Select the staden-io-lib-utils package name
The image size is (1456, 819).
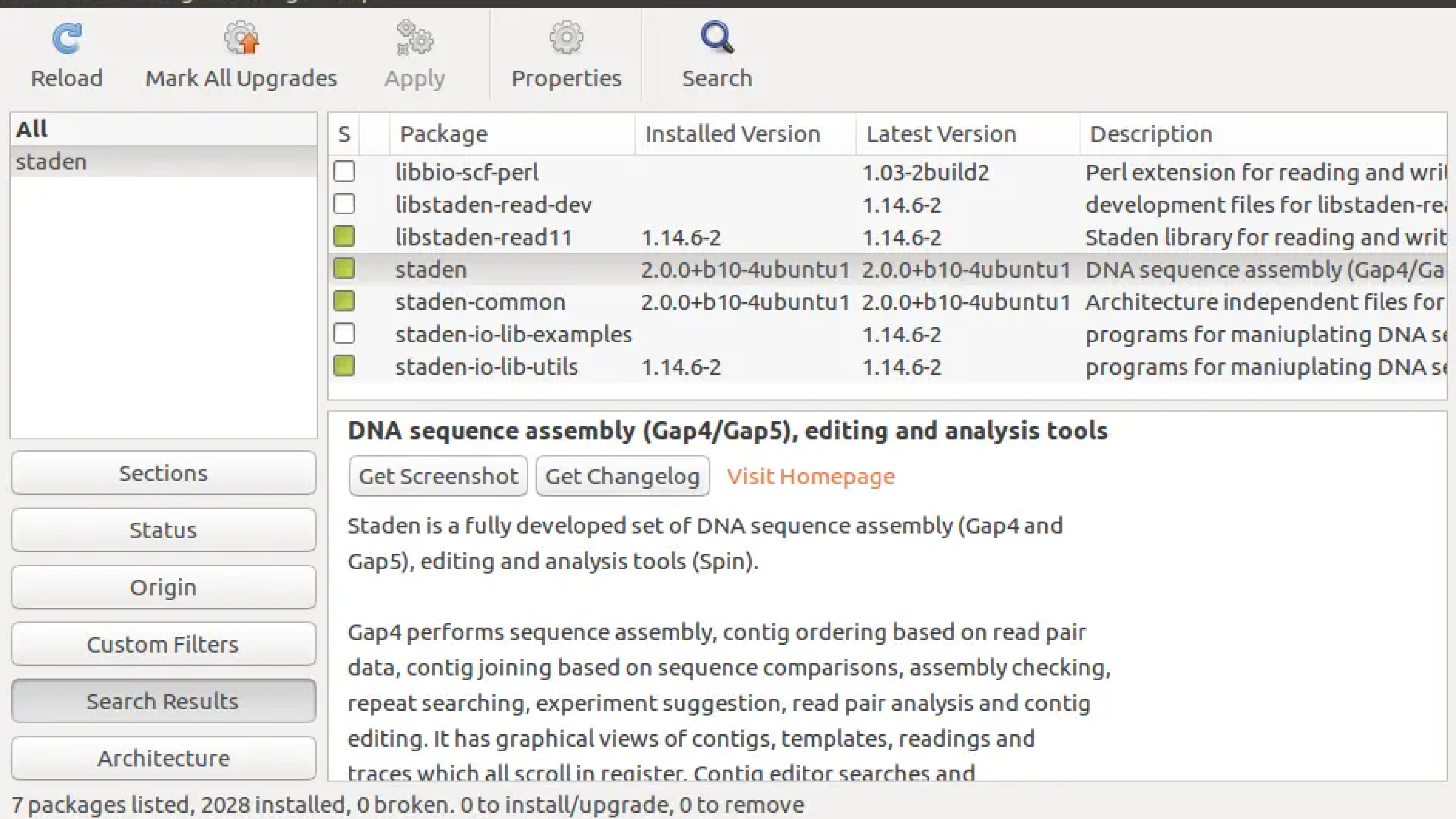486,367
